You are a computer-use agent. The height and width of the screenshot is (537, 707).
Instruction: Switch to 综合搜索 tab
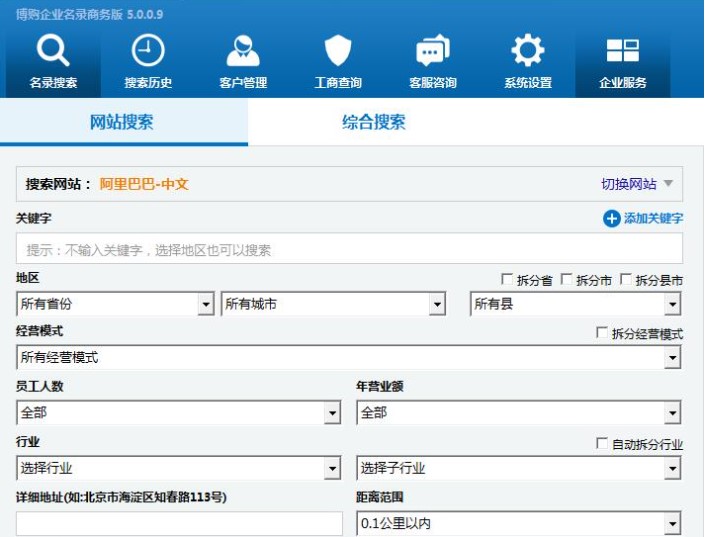[374, 122]
